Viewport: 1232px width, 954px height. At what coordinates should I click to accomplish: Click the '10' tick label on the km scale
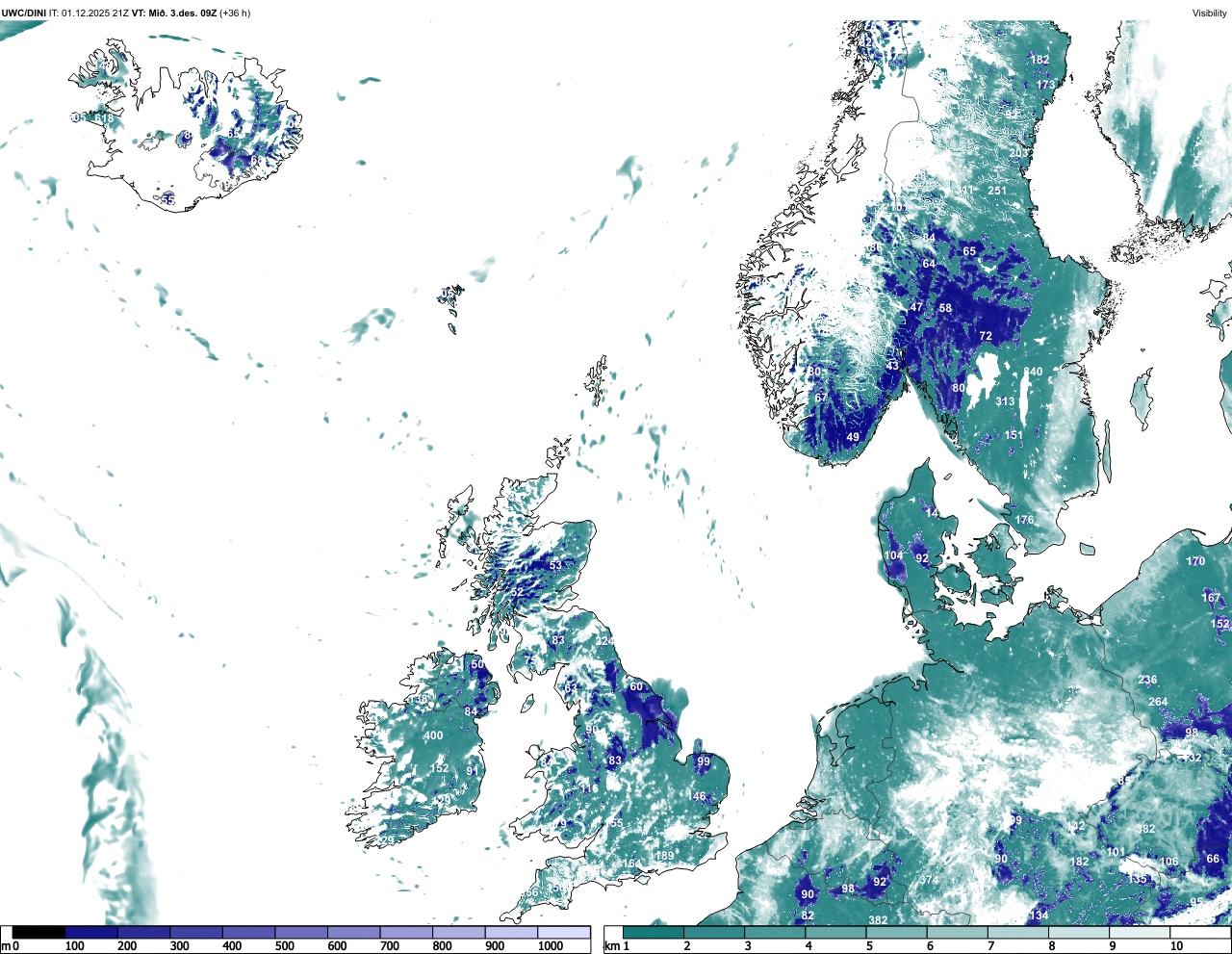tap(1176, 946)
